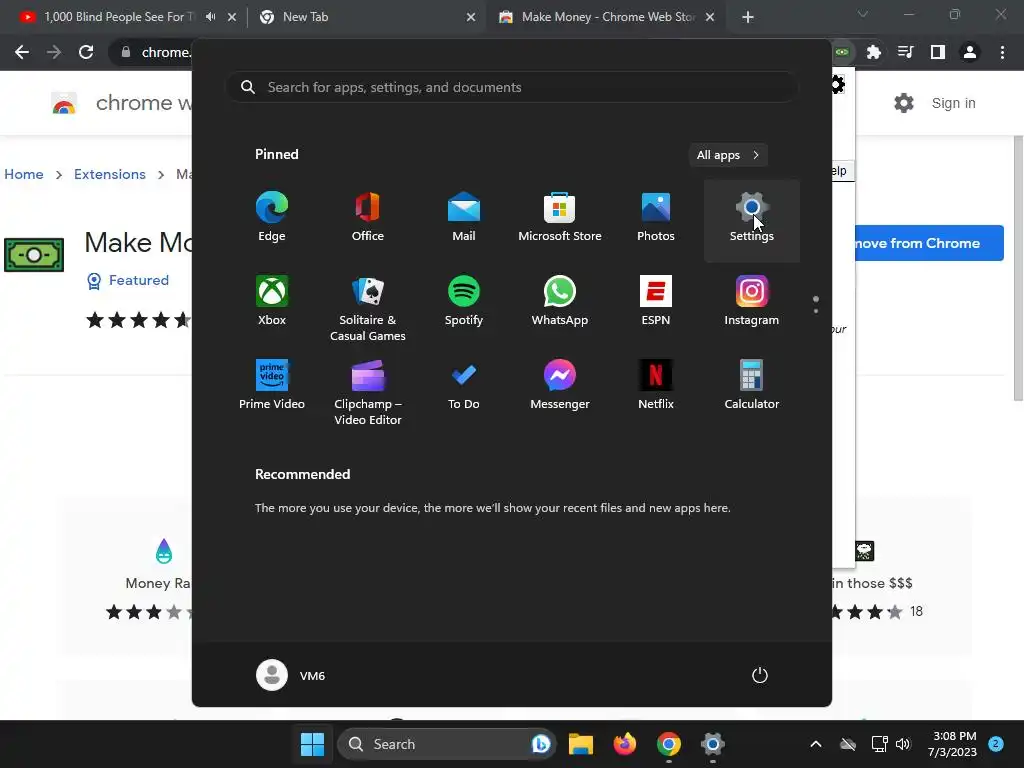Open Instagram from pinned apps
The height and width of the screenshot is (768, 1024).
click(752, 301)
